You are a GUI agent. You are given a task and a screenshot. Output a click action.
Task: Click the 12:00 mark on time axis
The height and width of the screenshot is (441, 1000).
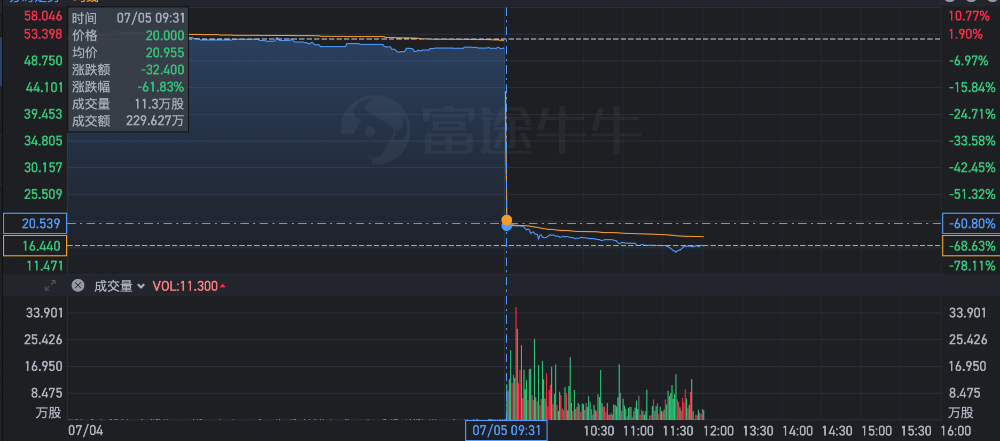[717, 430]
